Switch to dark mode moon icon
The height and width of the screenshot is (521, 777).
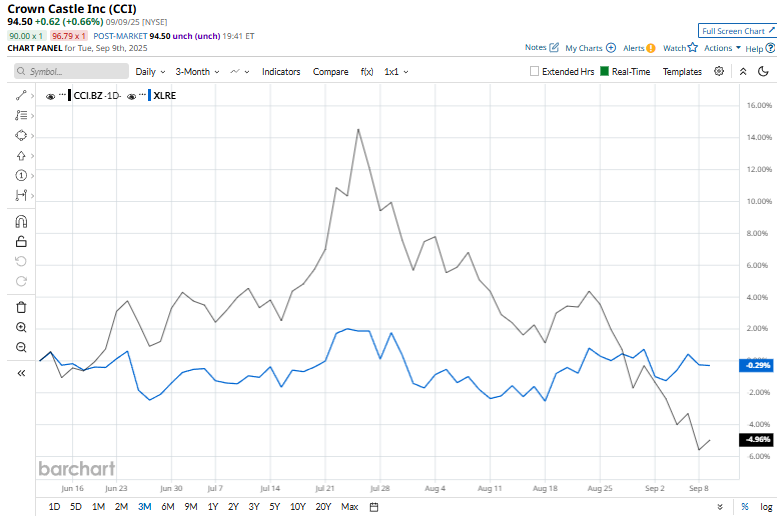763,71
